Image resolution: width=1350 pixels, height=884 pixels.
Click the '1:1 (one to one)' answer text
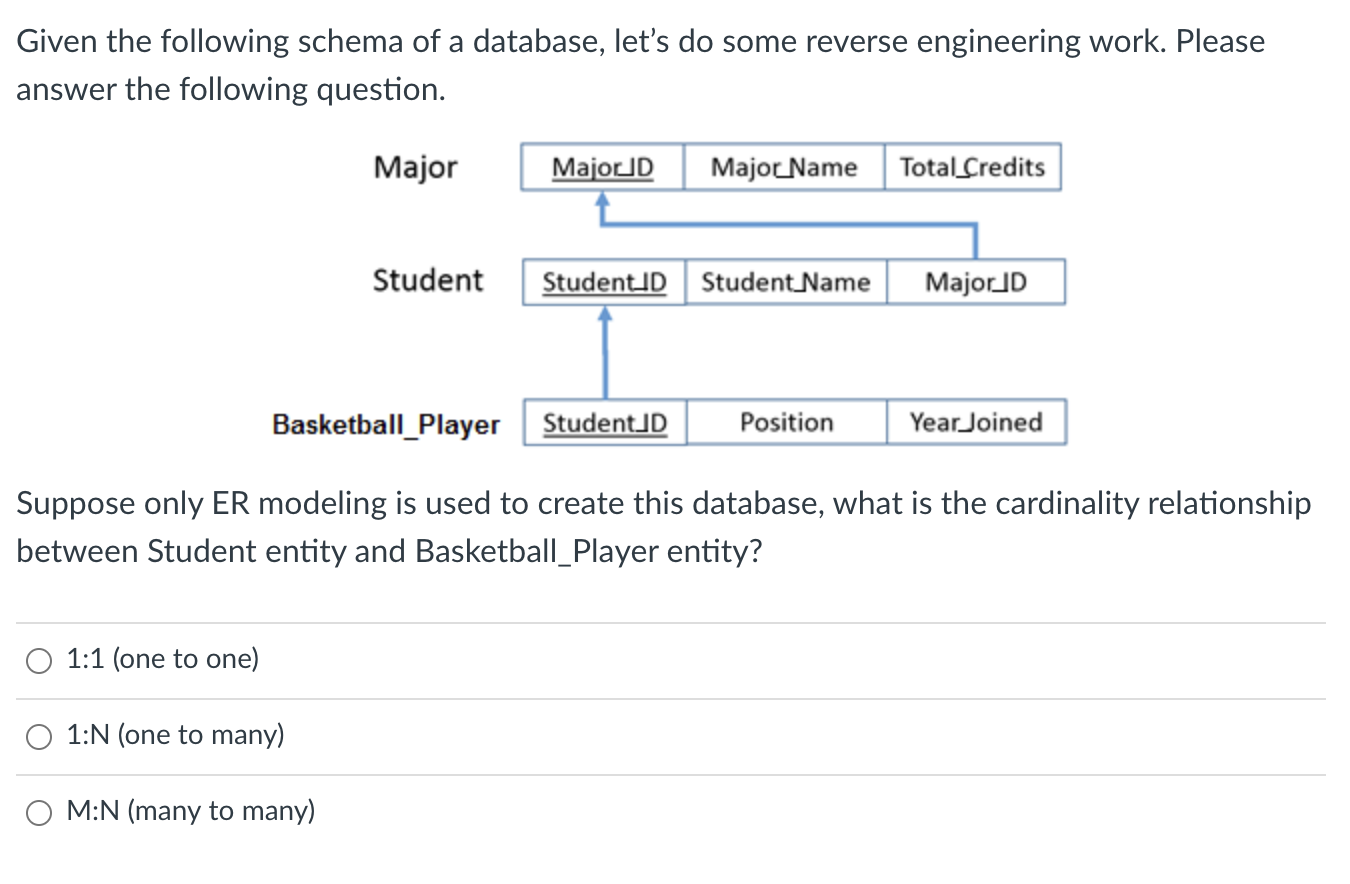click(163, 659)
